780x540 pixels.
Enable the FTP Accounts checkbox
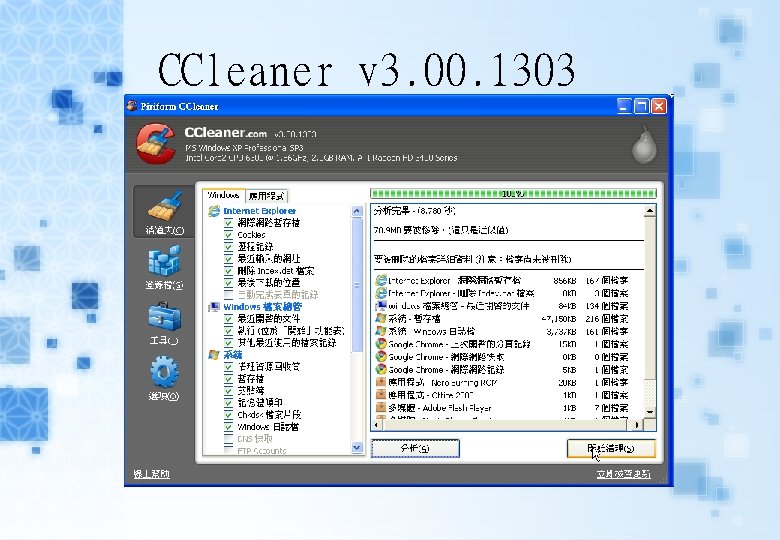(228, 450)
